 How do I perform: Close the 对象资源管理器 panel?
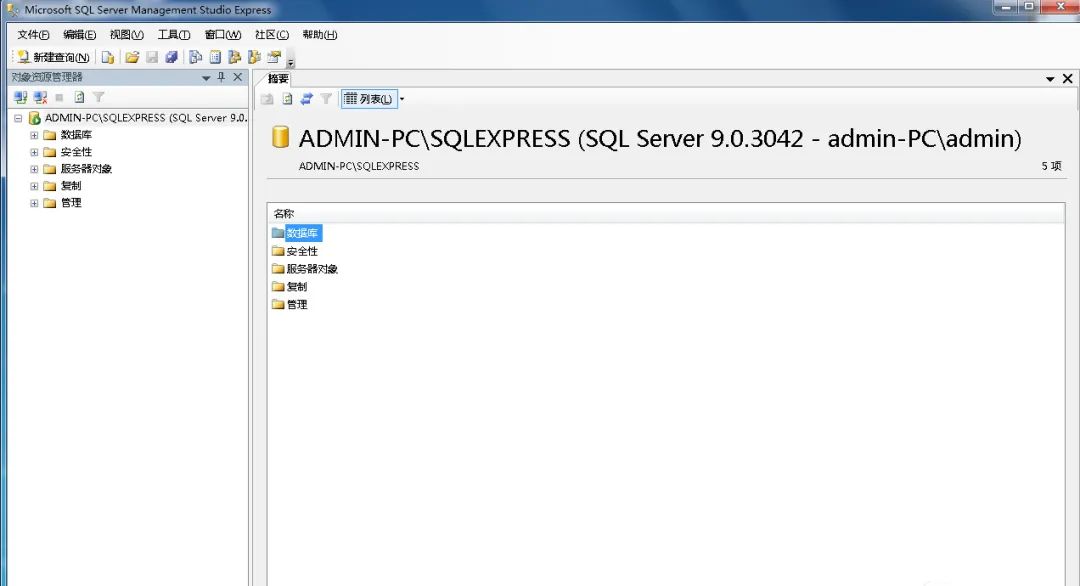238,77
